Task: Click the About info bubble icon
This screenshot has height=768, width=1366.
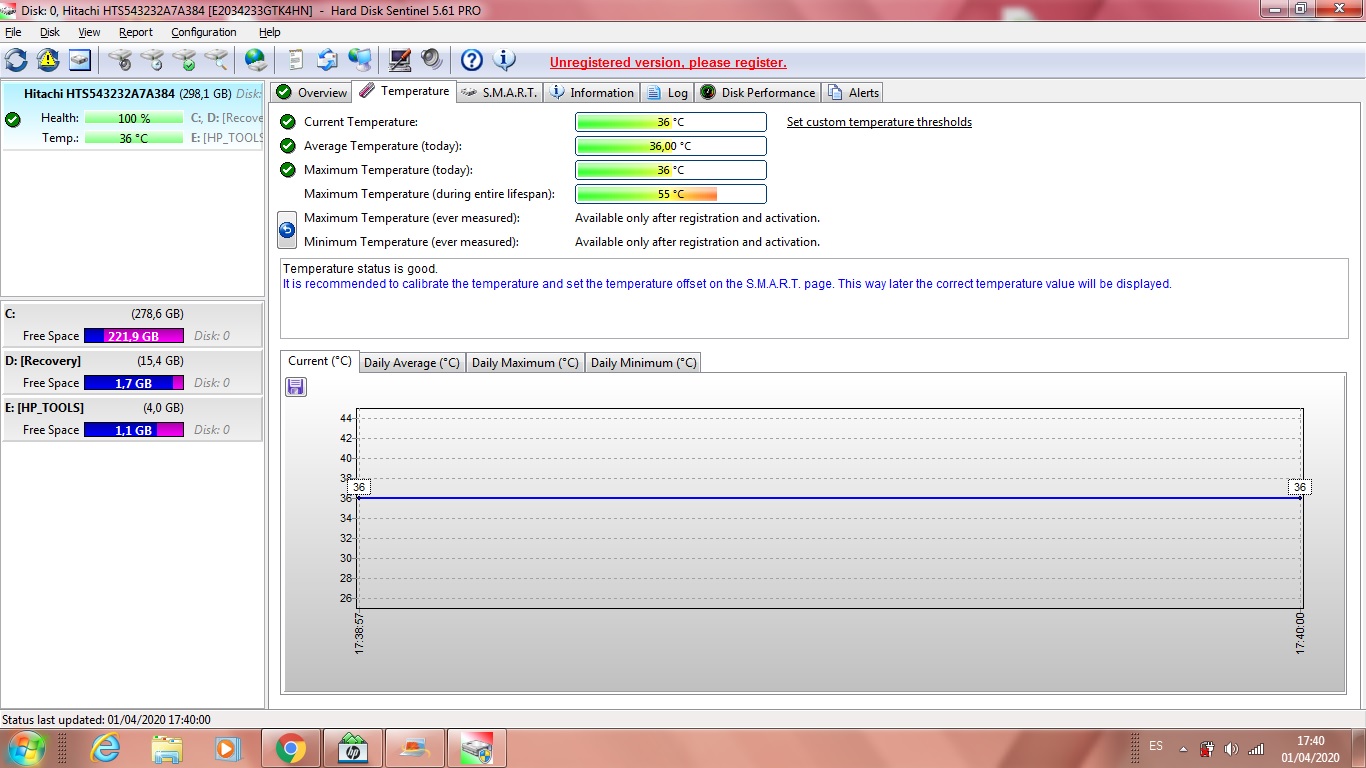Action: (505, 60)
